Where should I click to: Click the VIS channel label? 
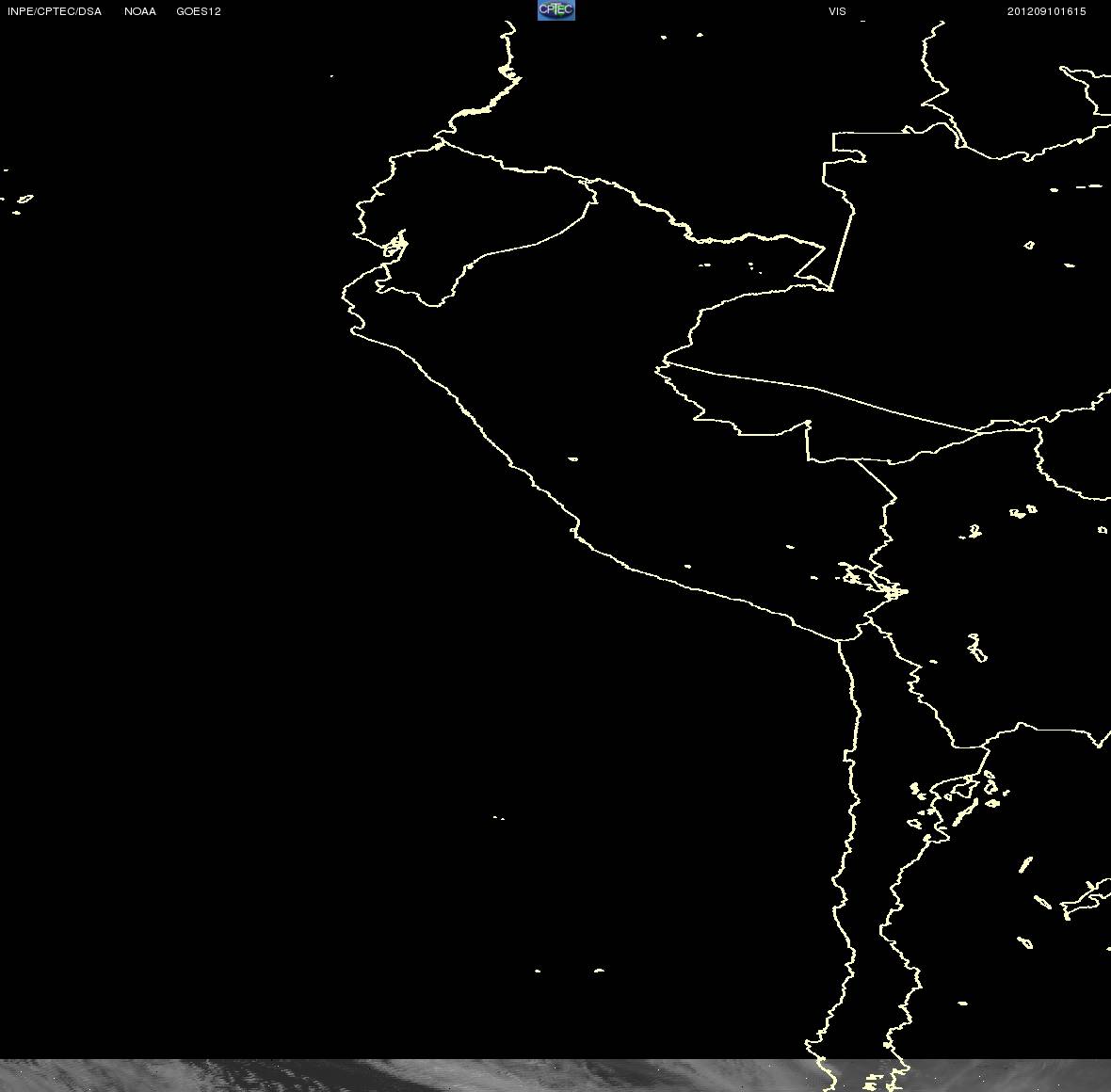point(837,11)
